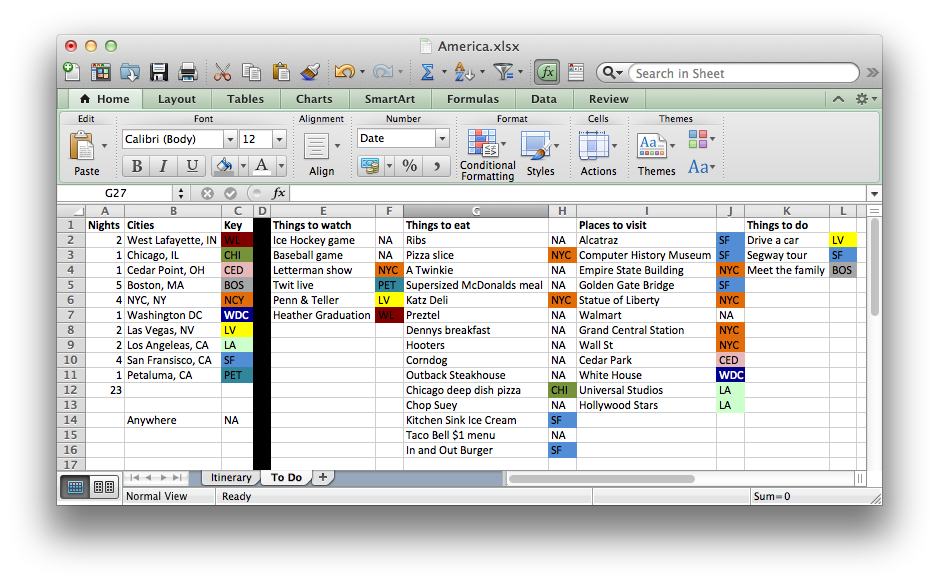
Task: Apply a filter using the funnel icon
Action: (504, 72)
